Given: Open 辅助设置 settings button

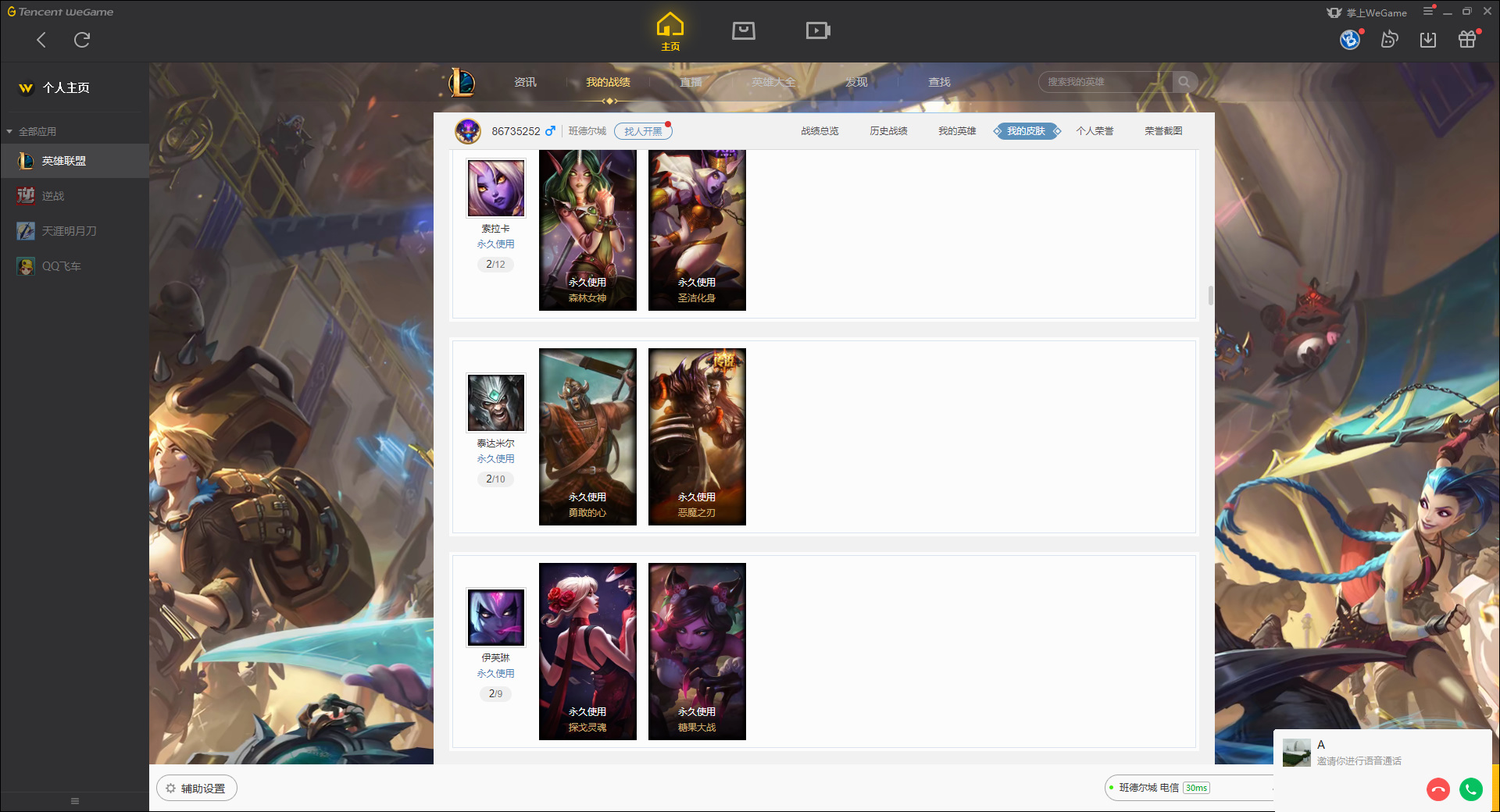Looking at the screenshot, I should pyautogui.click(x=197, y=789).
